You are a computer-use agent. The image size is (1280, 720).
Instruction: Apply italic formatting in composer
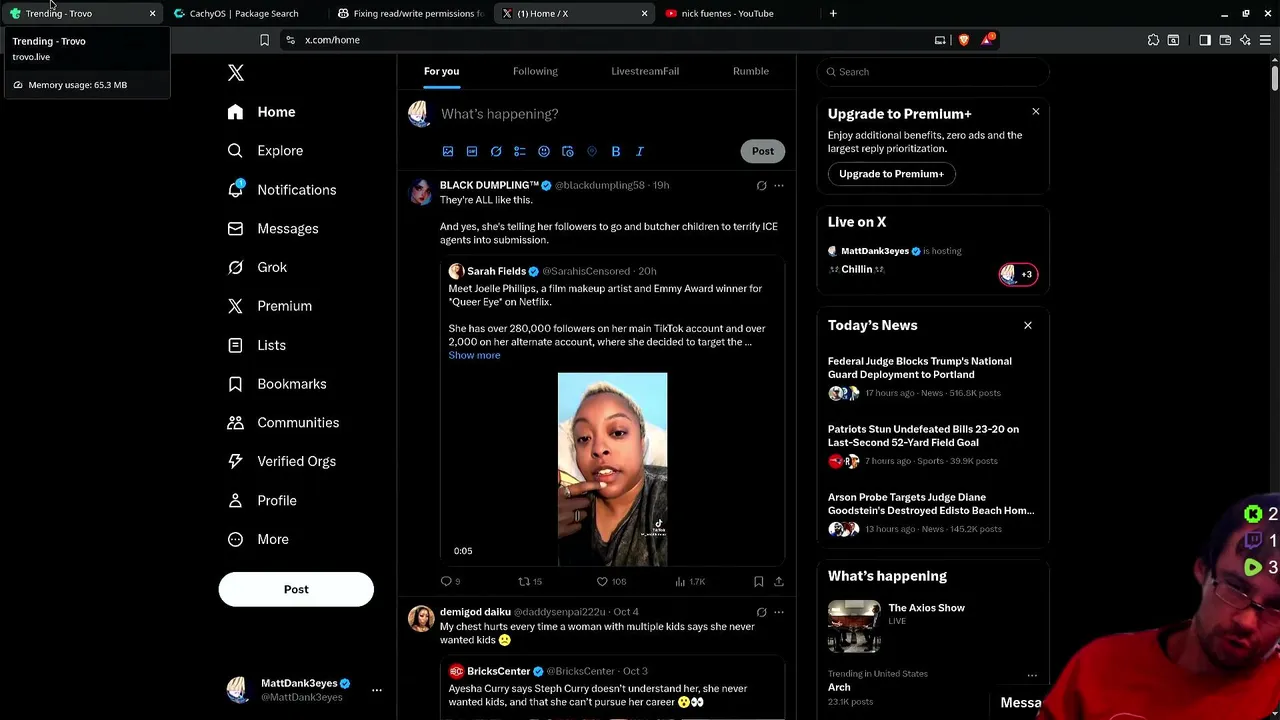[x=640, y=151]
